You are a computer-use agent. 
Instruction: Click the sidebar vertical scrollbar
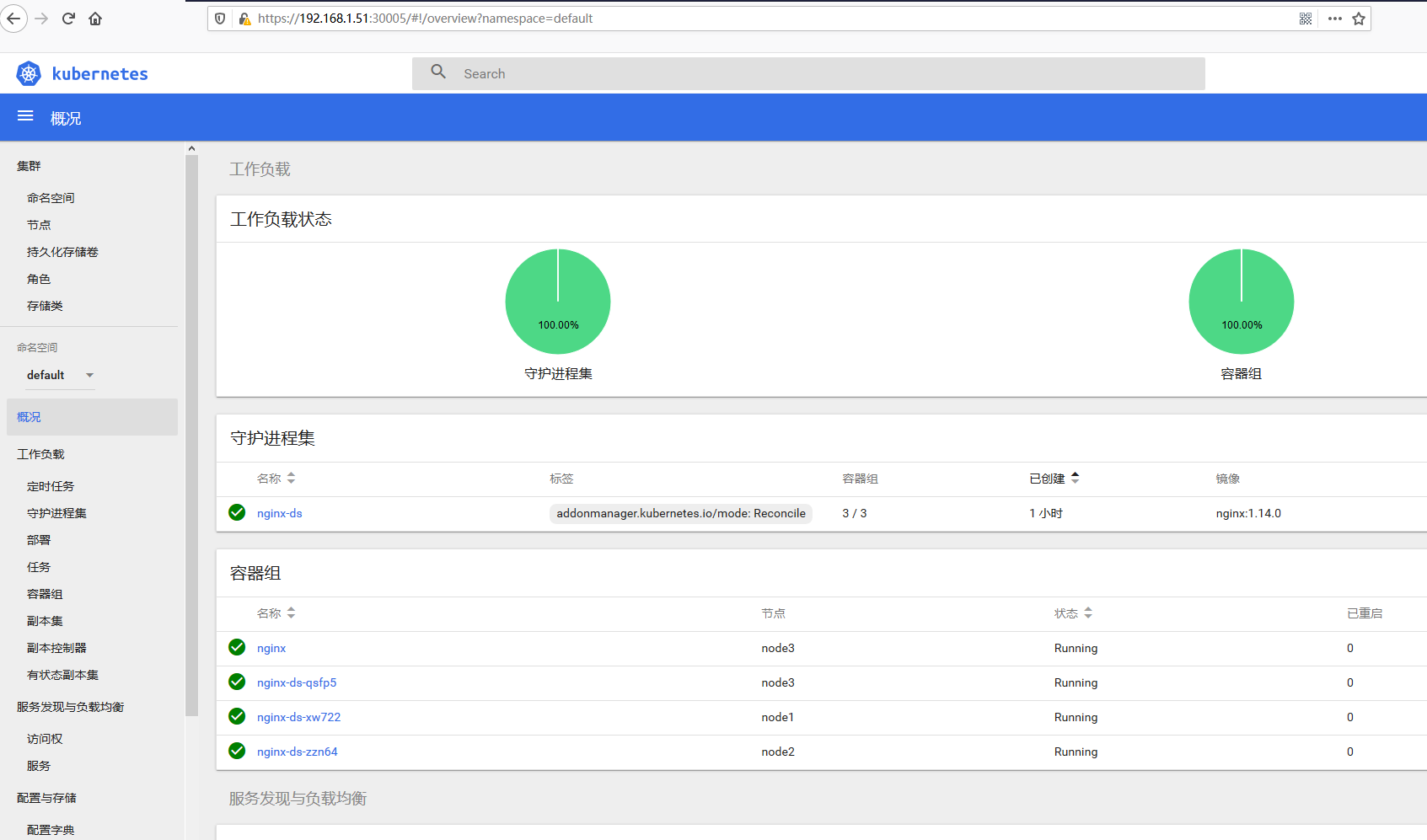pyautogui.click(x=191, y=435)
